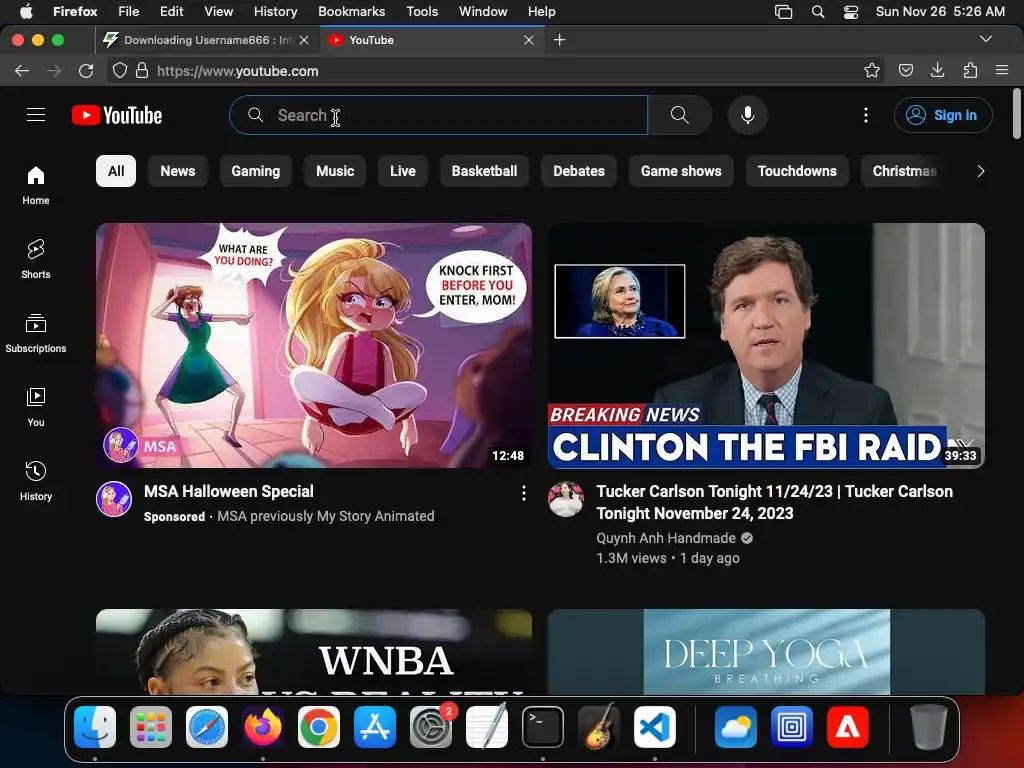The height and width of the screenshot is (768, 1024).
Task: View site security lock info
Action: [142, 71]
